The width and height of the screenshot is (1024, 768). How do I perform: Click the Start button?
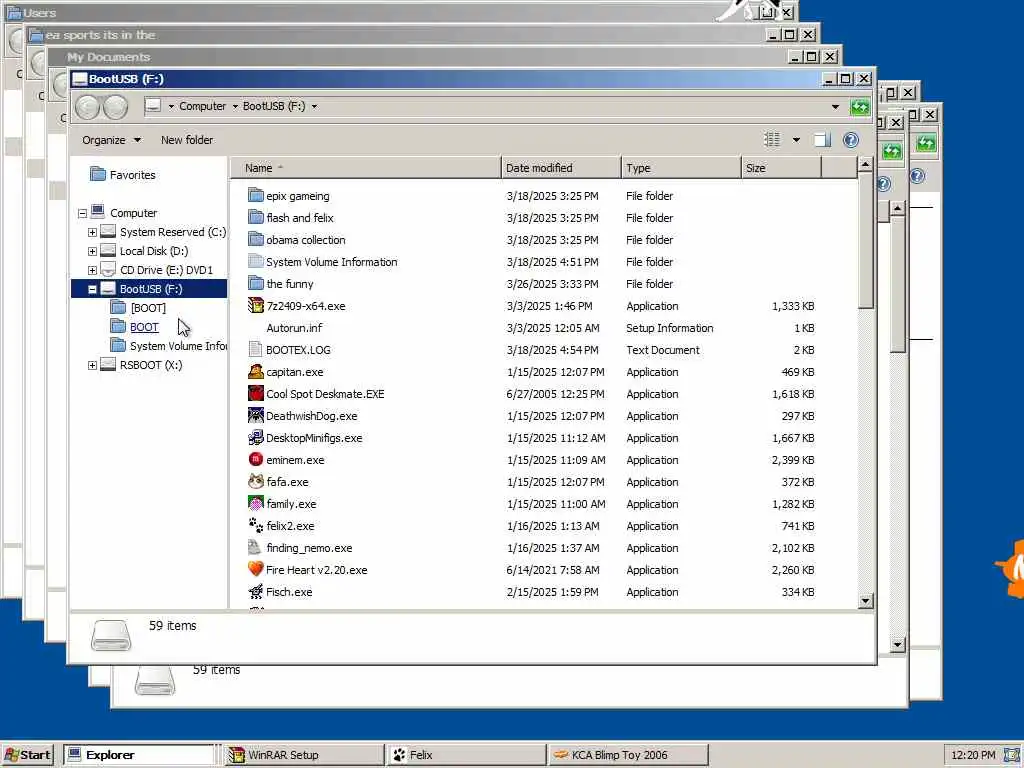pos(27,755)
